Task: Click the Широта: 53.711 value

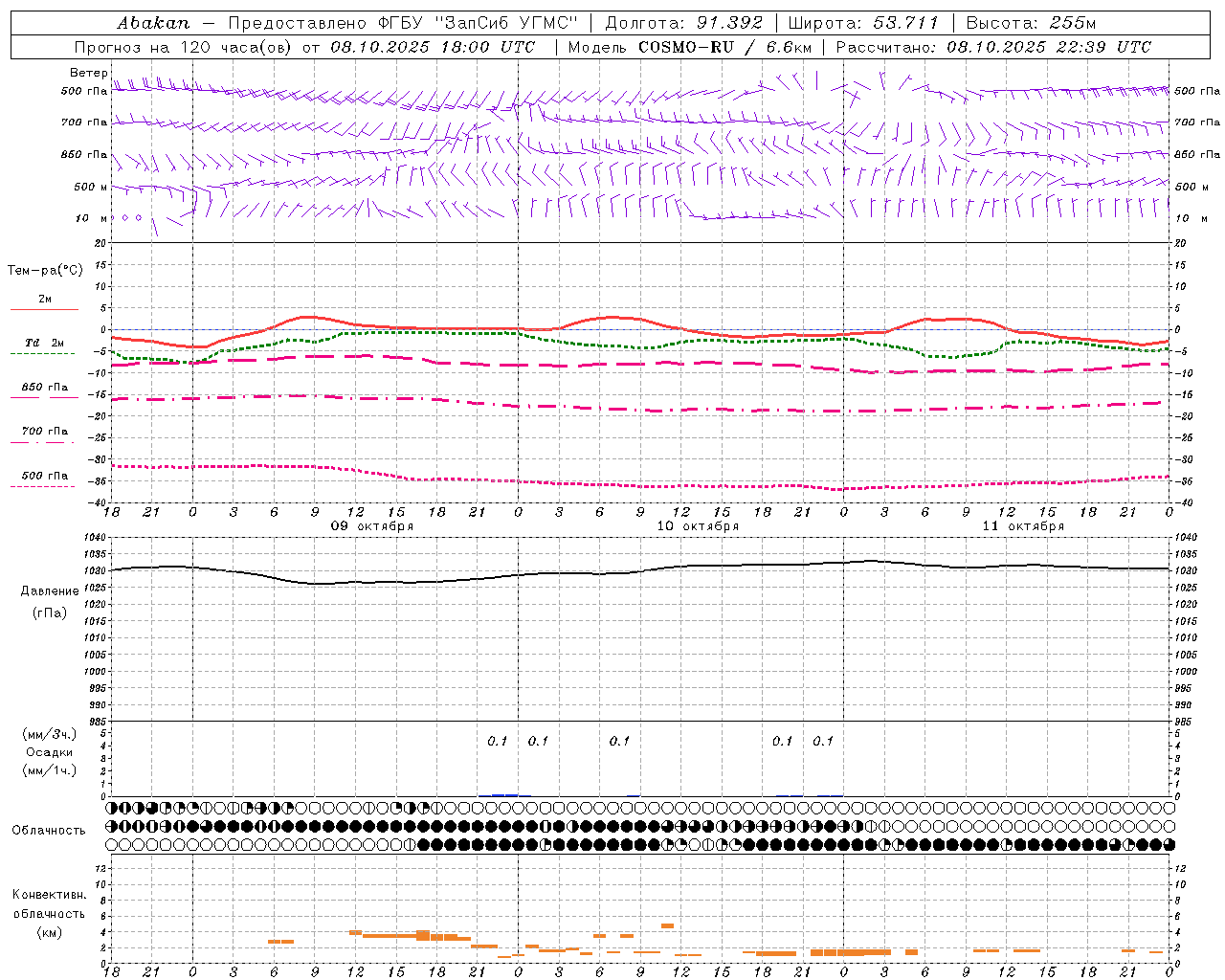Action: click(x=863, y=22)
